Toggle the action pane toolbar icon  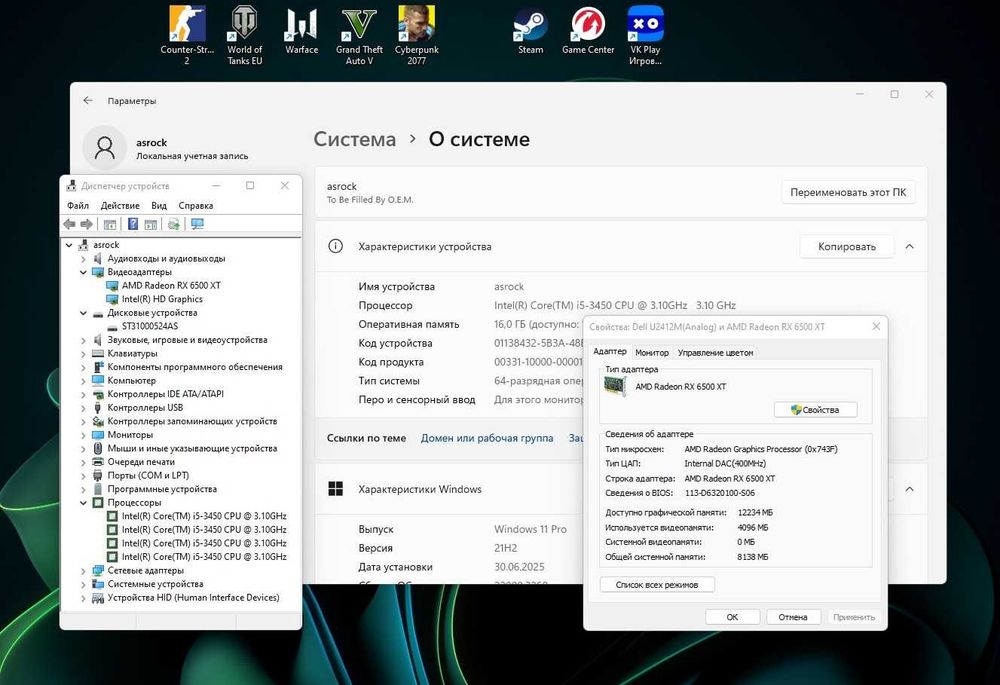coord(151,224)
